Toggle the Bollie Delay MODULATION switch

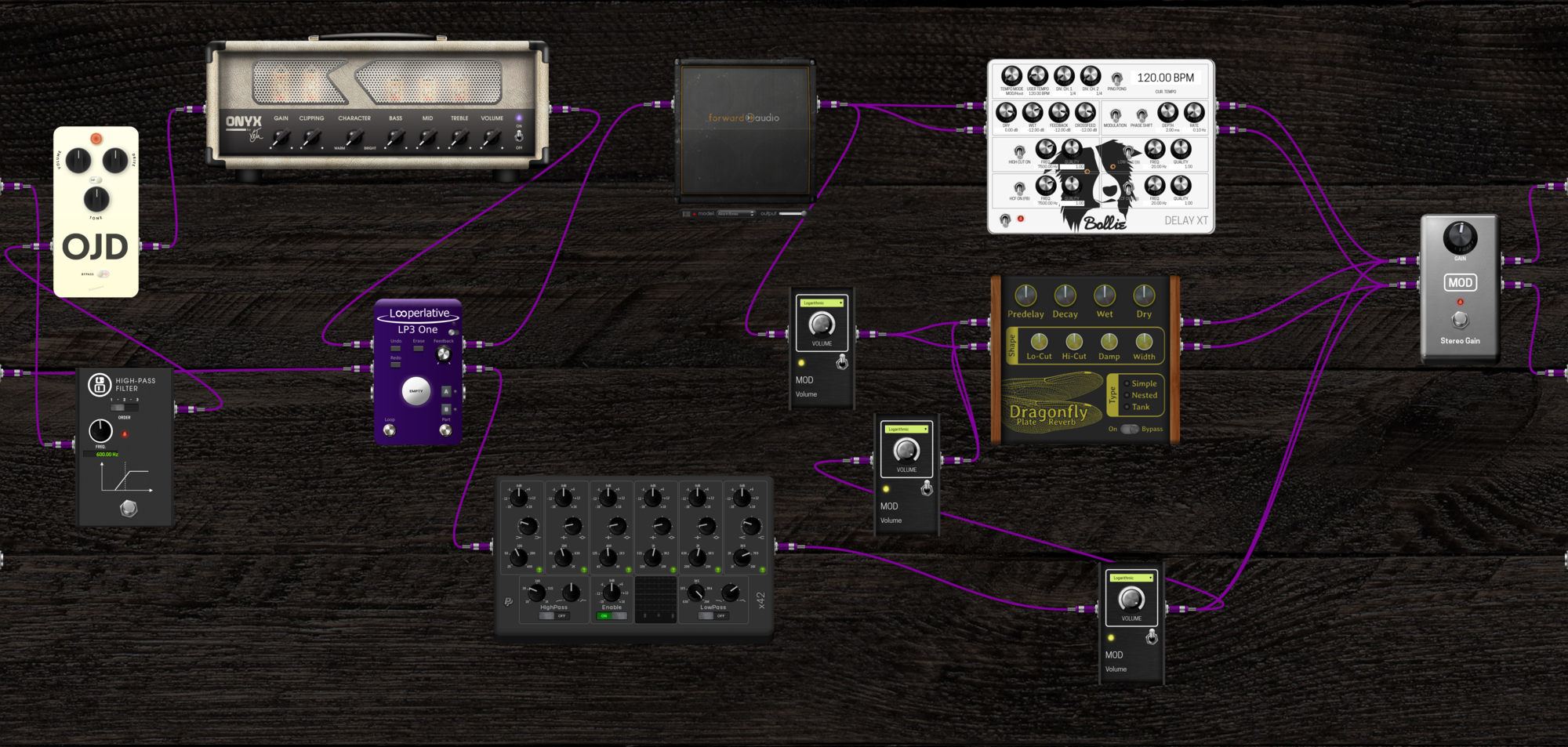coord(1115,115)
